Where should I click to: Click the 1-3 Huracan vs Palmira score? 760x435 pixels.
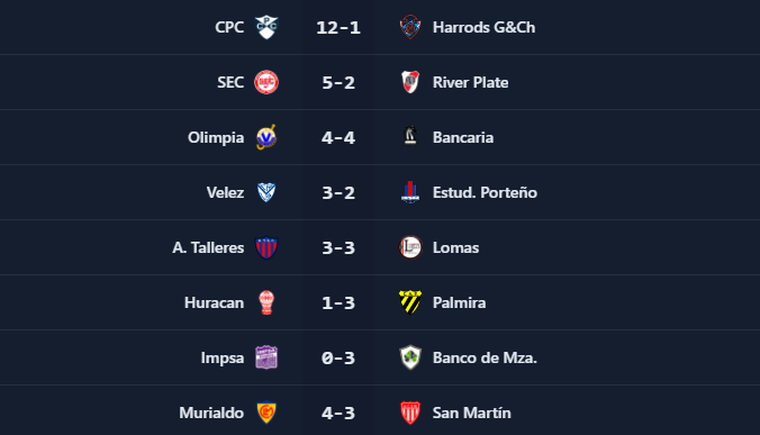click(340, 302)
